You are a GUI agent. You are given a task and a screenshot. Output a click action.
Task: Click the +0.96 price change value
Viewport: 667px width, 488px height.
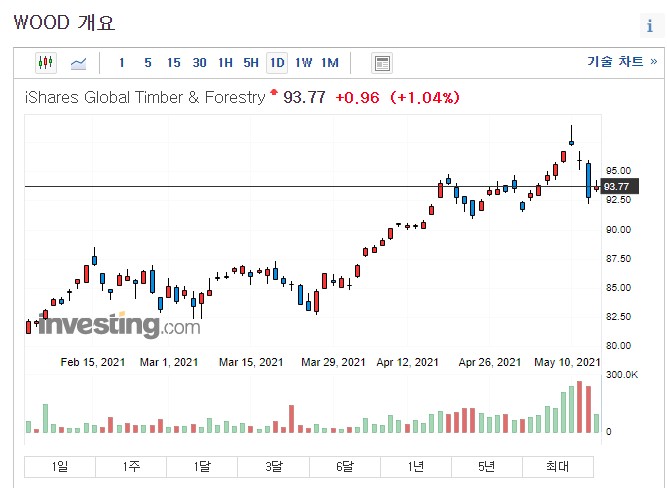[357, 98]
